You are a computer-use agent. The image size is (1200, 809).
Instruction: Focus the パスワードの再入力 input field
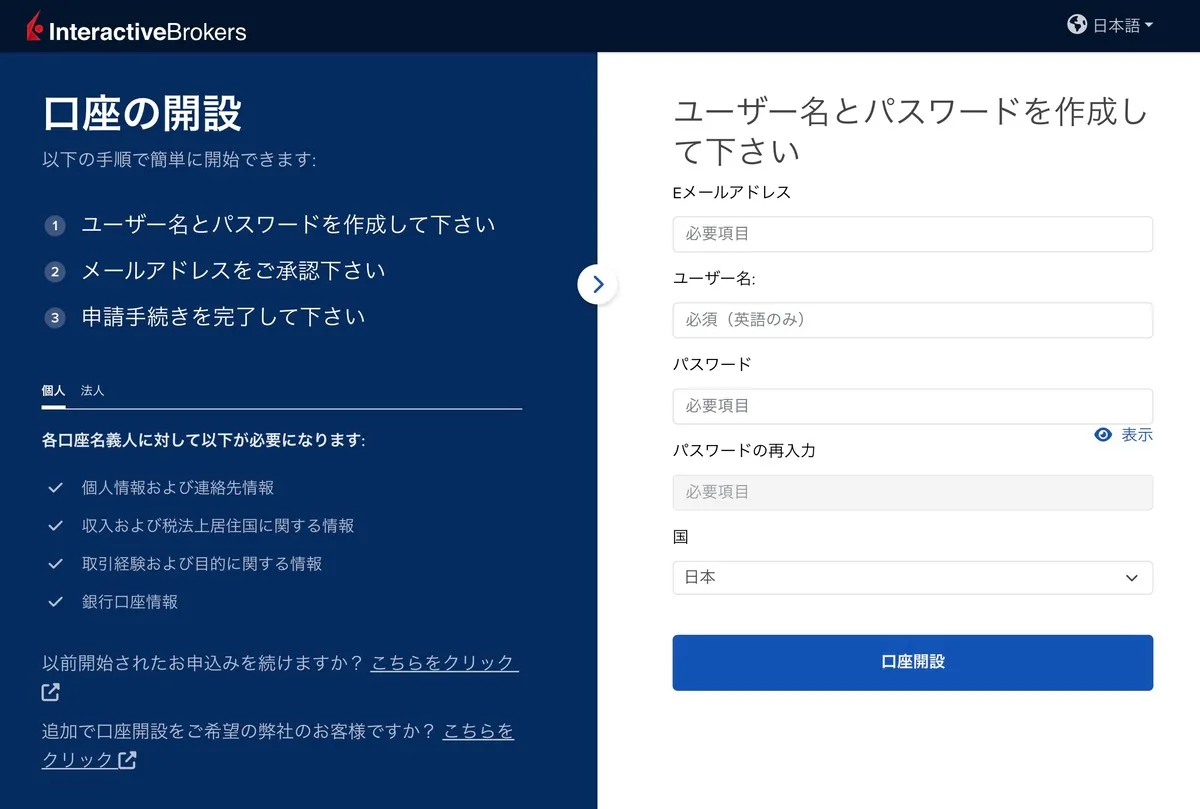(x=912, y=492)
